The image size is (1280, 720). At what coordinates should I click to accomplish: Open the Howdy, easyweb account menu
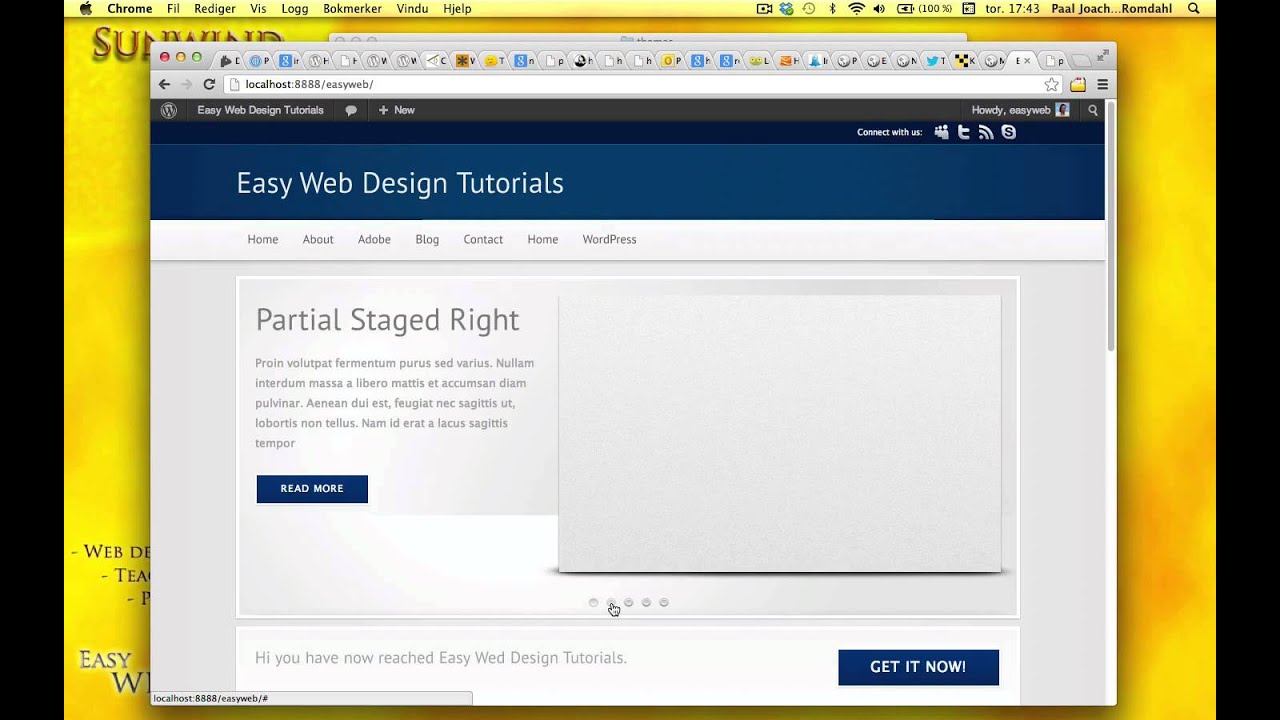pyautogui.click(x=1020, y=110)
